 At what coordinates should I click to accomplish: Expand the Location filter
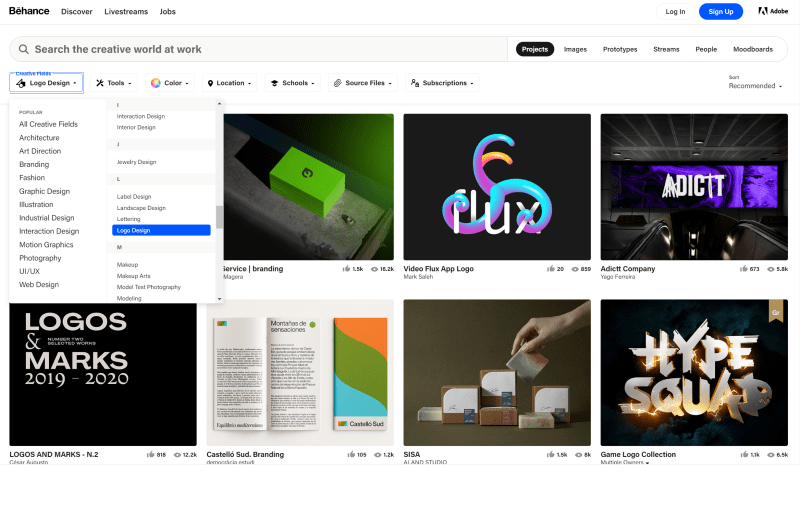[230, 83]
